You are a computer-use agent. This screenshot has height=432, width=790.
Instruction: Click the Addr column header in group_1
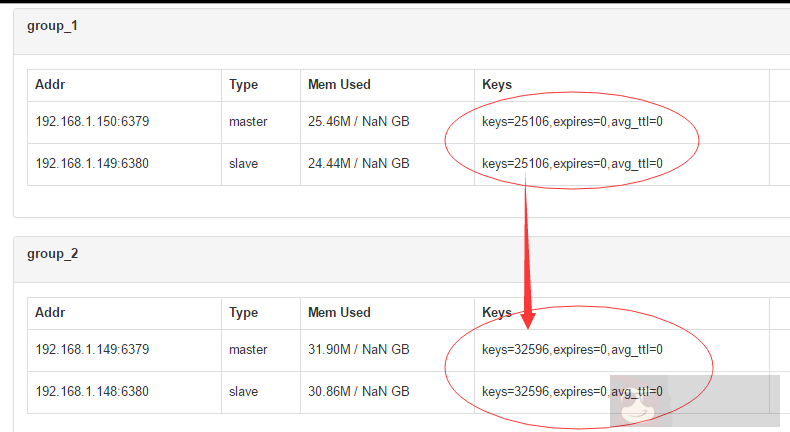(x=50, y=85)
